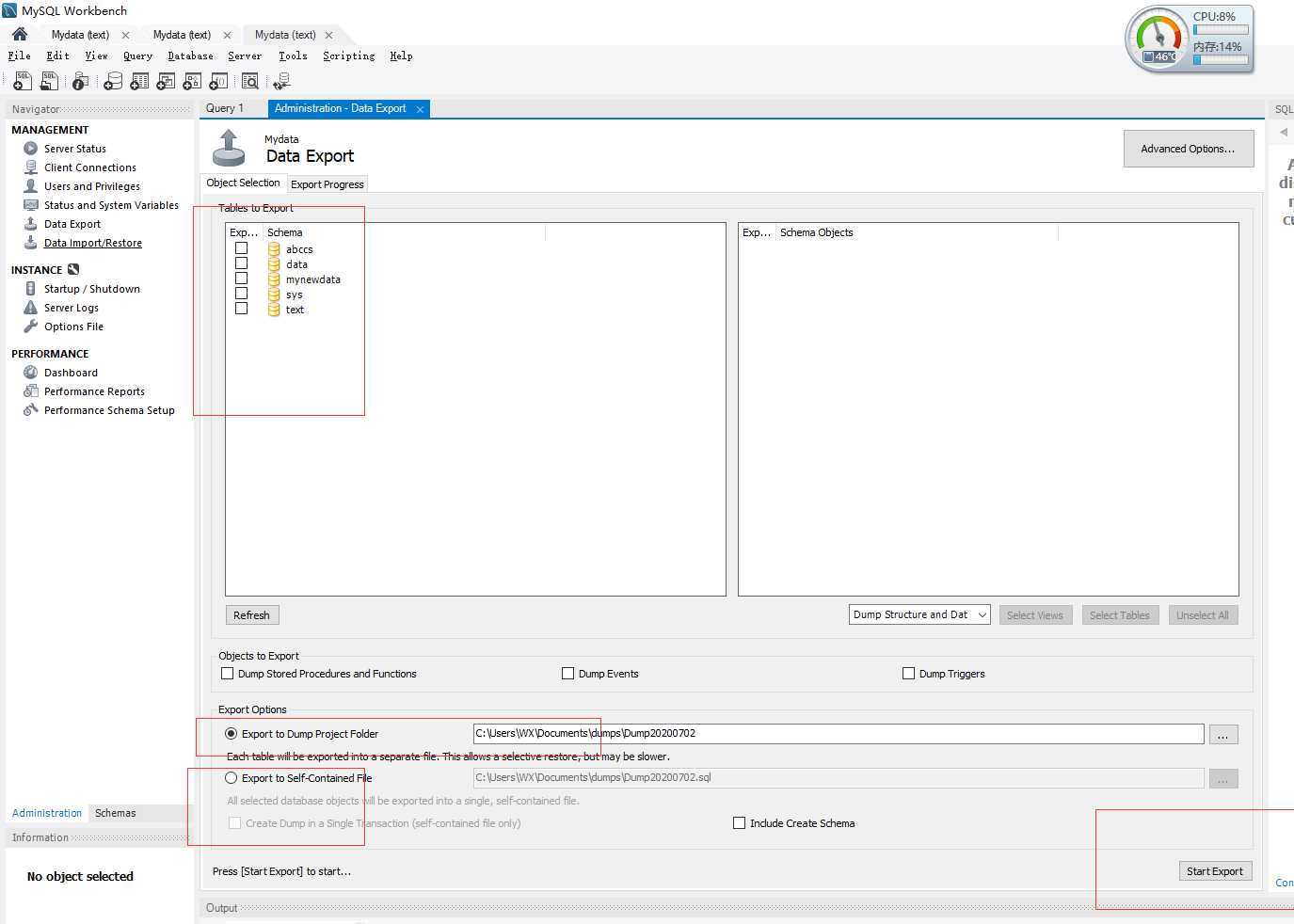Create a new SQL tab icon
The width and height of the screenshot is (1294, 924).
pos(23,82)
